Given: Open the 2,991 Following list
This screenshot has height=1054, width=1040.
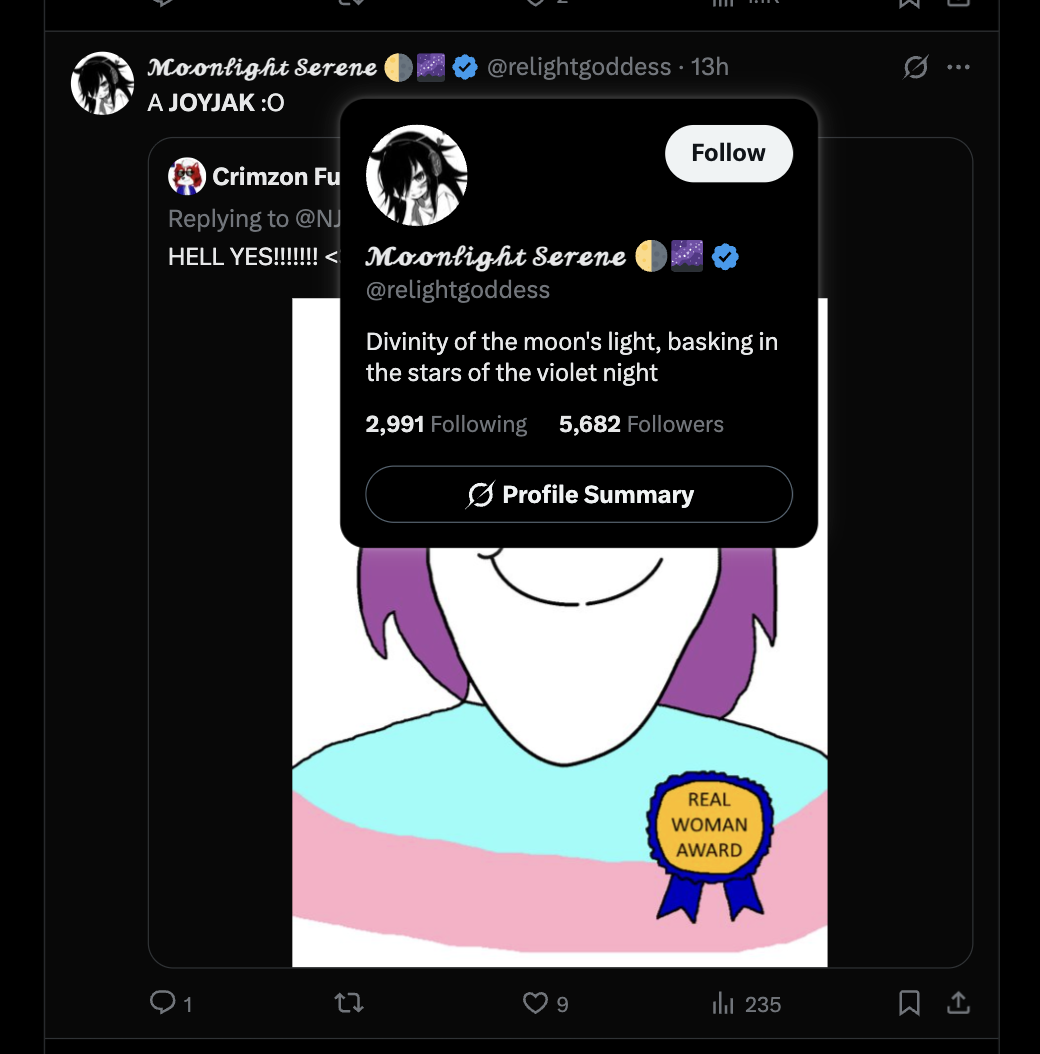Looking at the screenshot, I should (x=446, y=424).
